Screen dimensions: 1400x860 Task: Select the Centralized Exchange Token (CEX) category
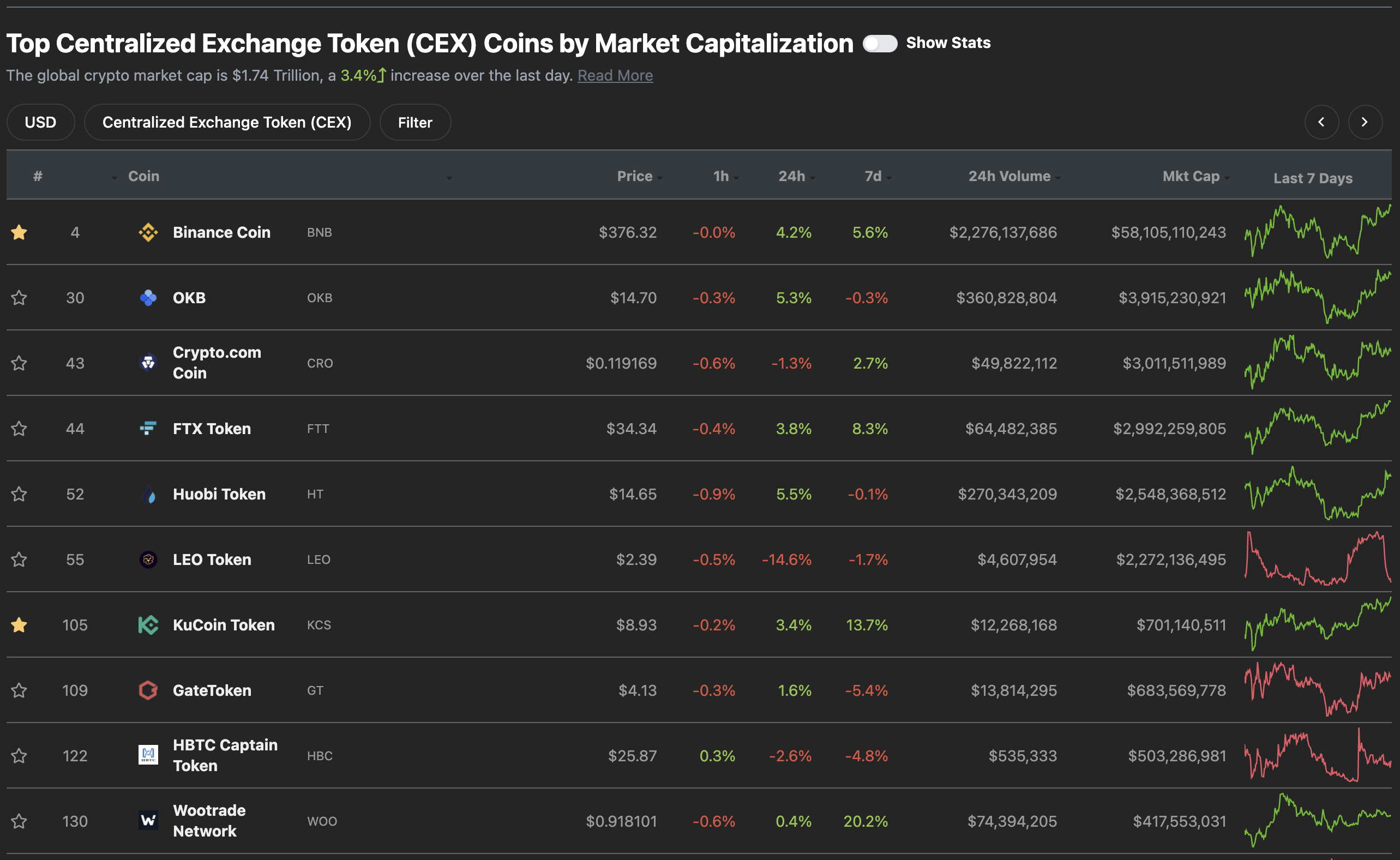tap(227, 122)
